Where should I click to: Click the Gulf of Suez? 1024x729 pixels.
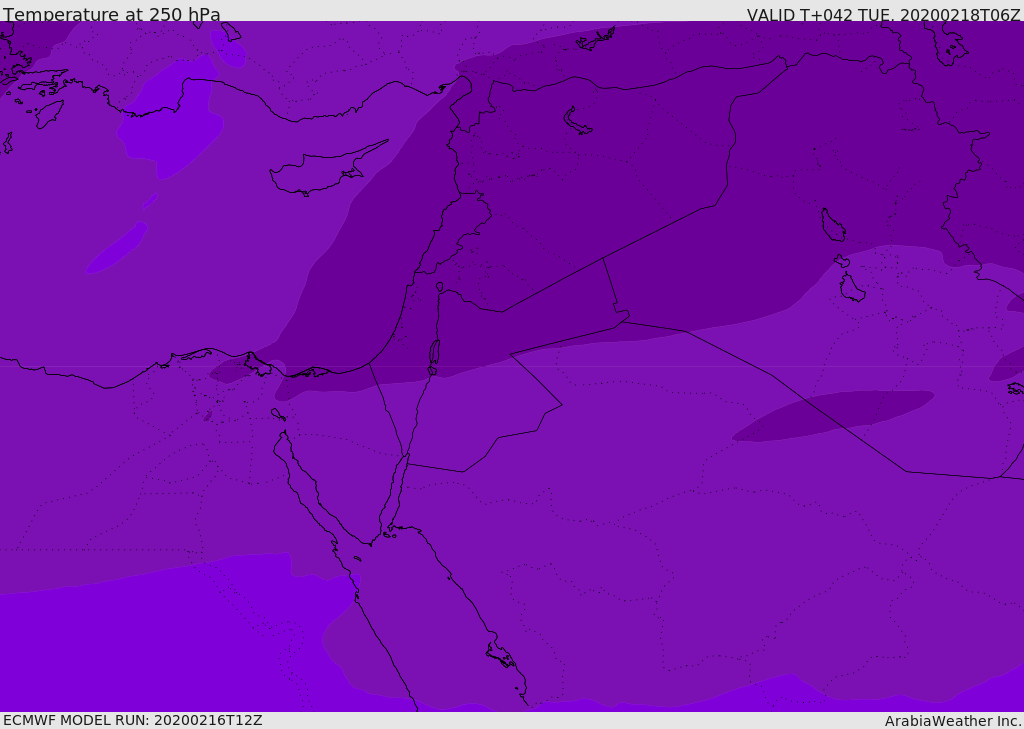point(300,480)
